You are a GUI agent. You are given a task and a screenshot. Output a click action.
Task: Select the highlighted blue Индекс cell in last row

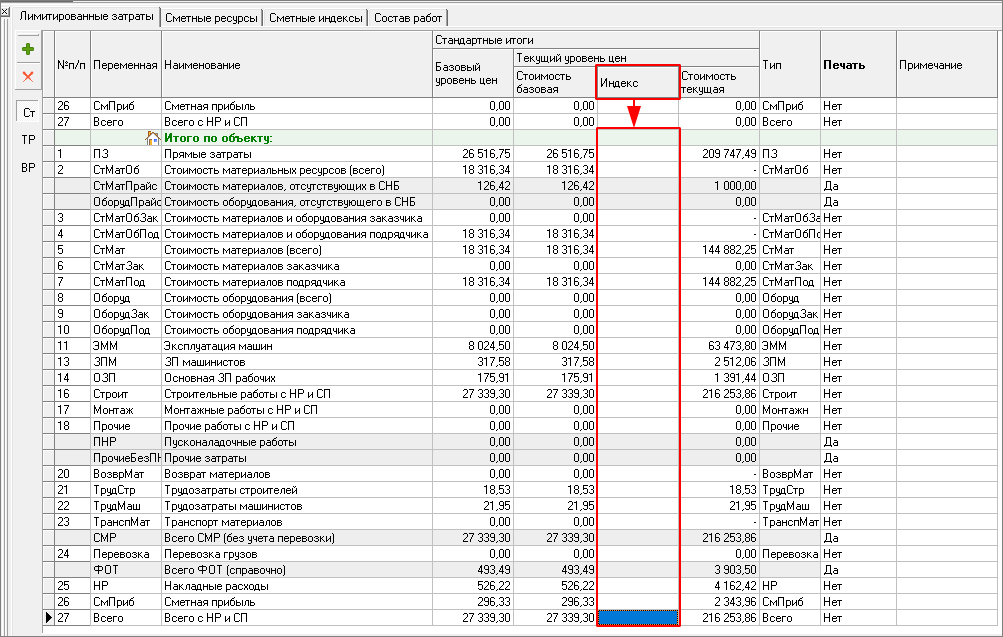[638, 619]
